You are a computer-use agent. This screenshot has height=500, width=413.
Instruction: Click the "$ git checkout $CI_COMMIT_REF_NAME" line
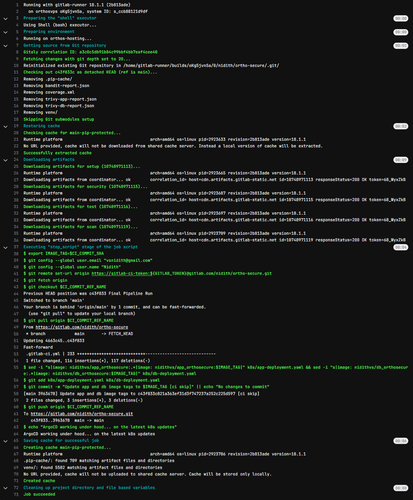pyautogui.click(x=65, y=287)
